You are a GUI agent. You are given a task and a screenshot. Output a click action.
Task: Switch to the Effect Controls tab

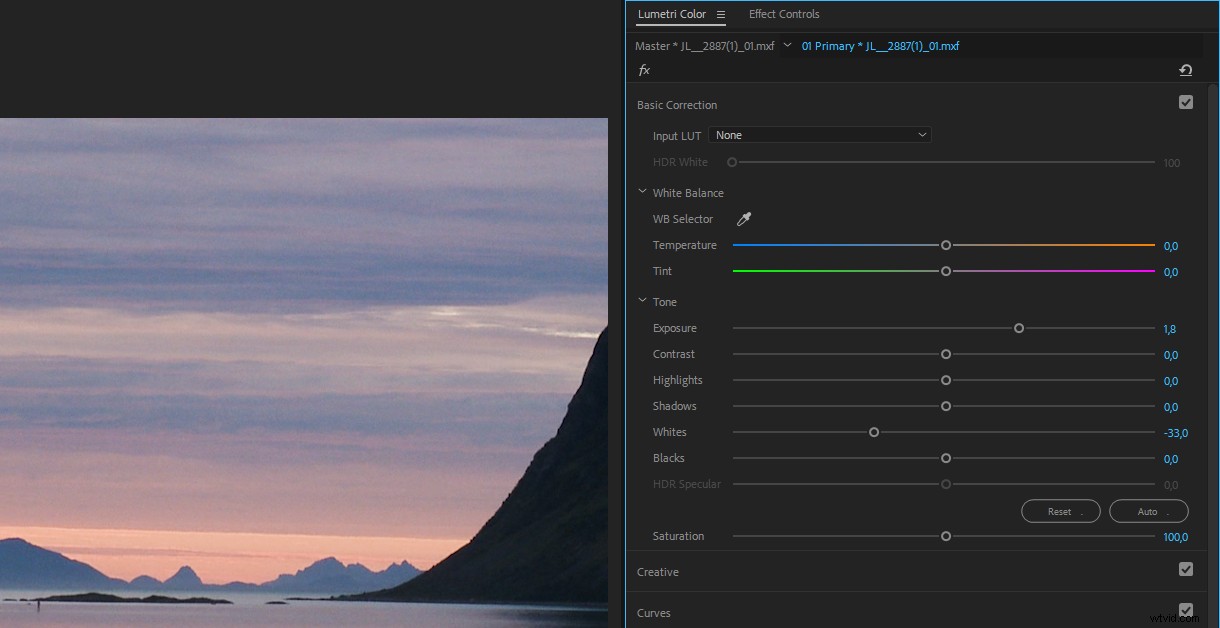pyautogui.click(x=784, y=14)
